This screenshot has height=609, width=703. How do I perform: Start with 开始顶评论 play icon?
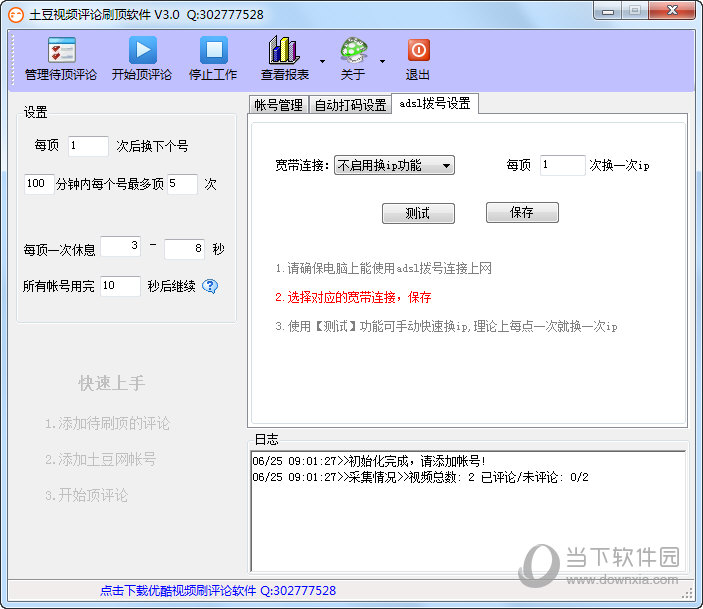143,50
